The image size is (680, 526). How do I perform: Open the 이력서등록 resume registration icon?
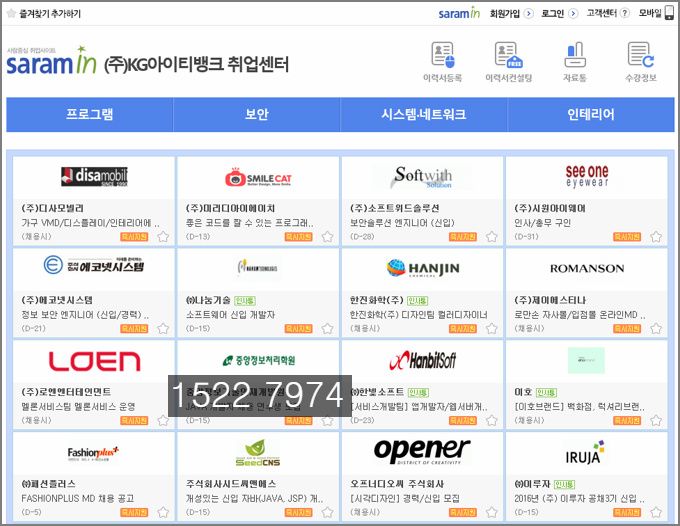(x=442, y=55)
